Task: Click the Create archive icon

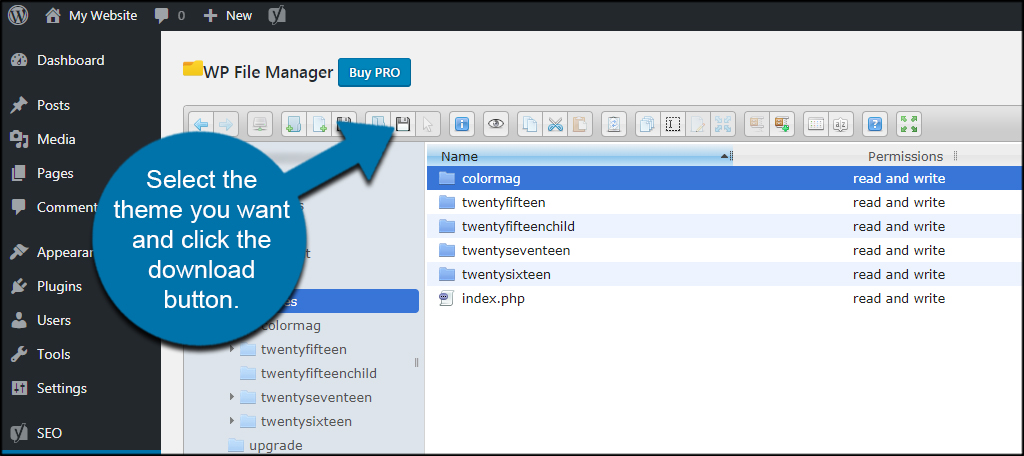Action: click(x=781, y=123)
